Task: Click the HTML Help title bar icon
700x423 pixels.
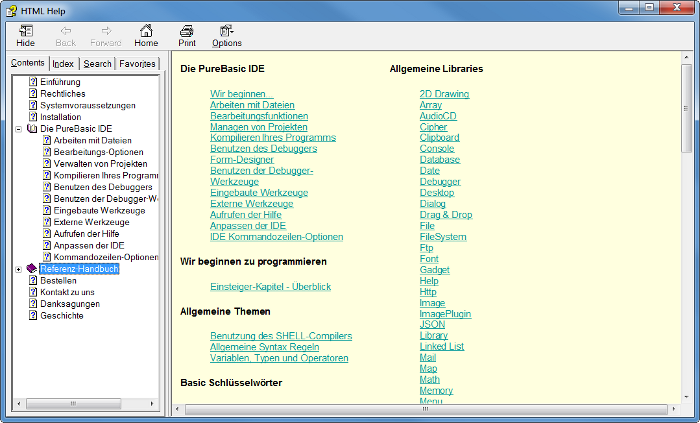Action: (11, 10)
